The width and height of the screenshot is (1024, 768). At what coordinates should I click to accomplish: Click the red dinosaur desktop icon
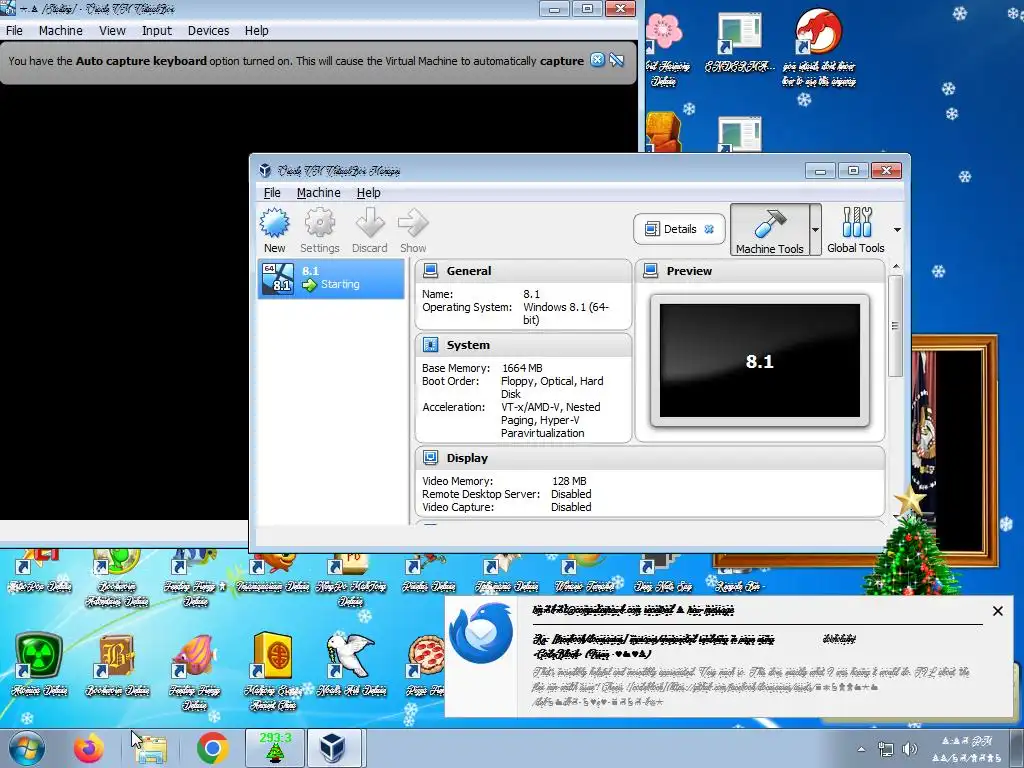(818, 31)
